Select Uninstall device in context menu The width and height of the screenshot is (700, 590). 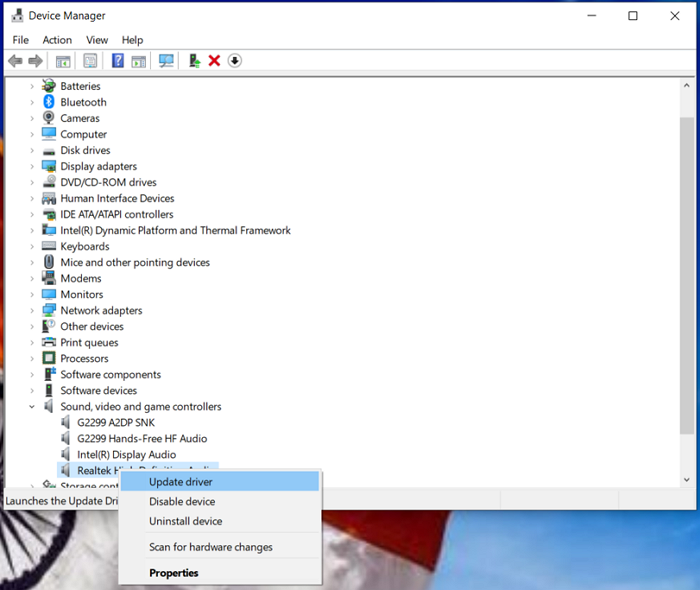(186, 521)
